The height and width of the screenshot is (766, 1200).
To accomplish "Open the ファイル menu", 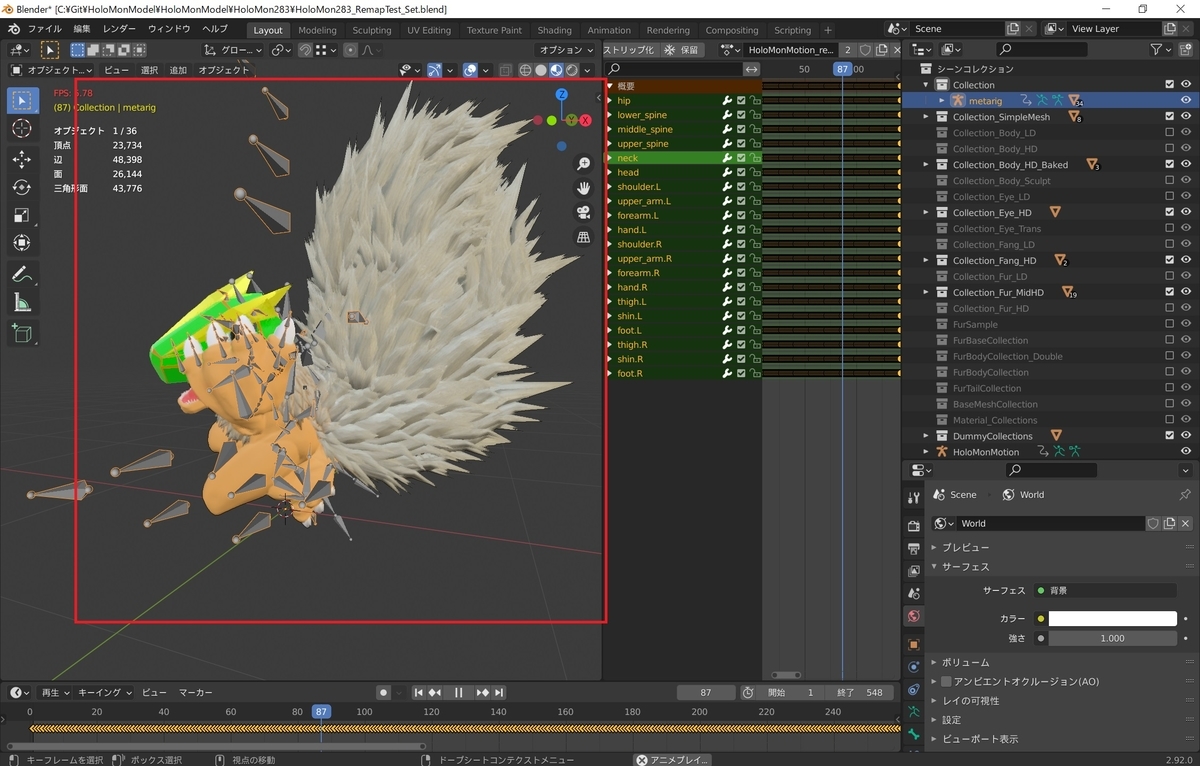I will click(44, 29).
